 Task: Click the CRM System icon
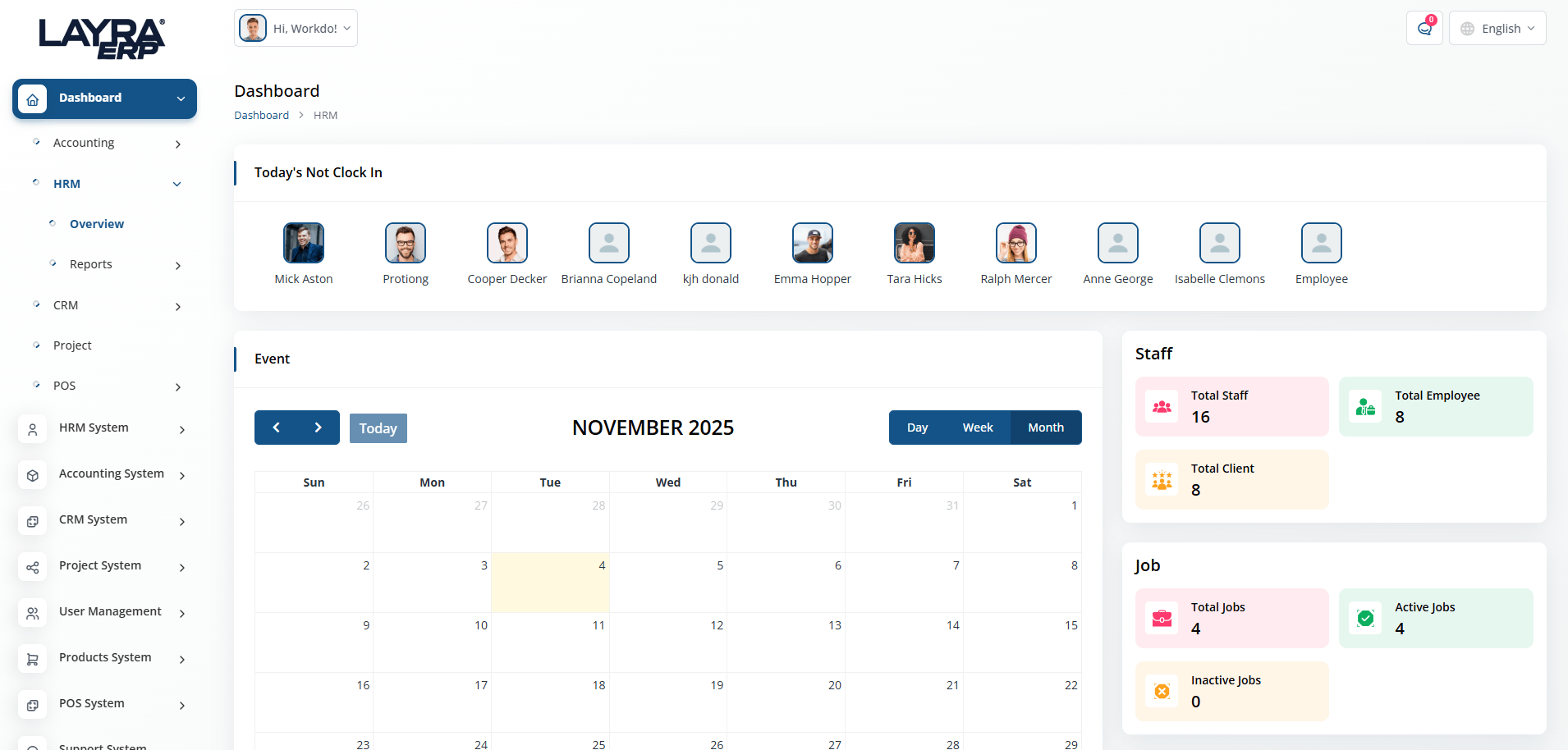[x=32, y=521]
